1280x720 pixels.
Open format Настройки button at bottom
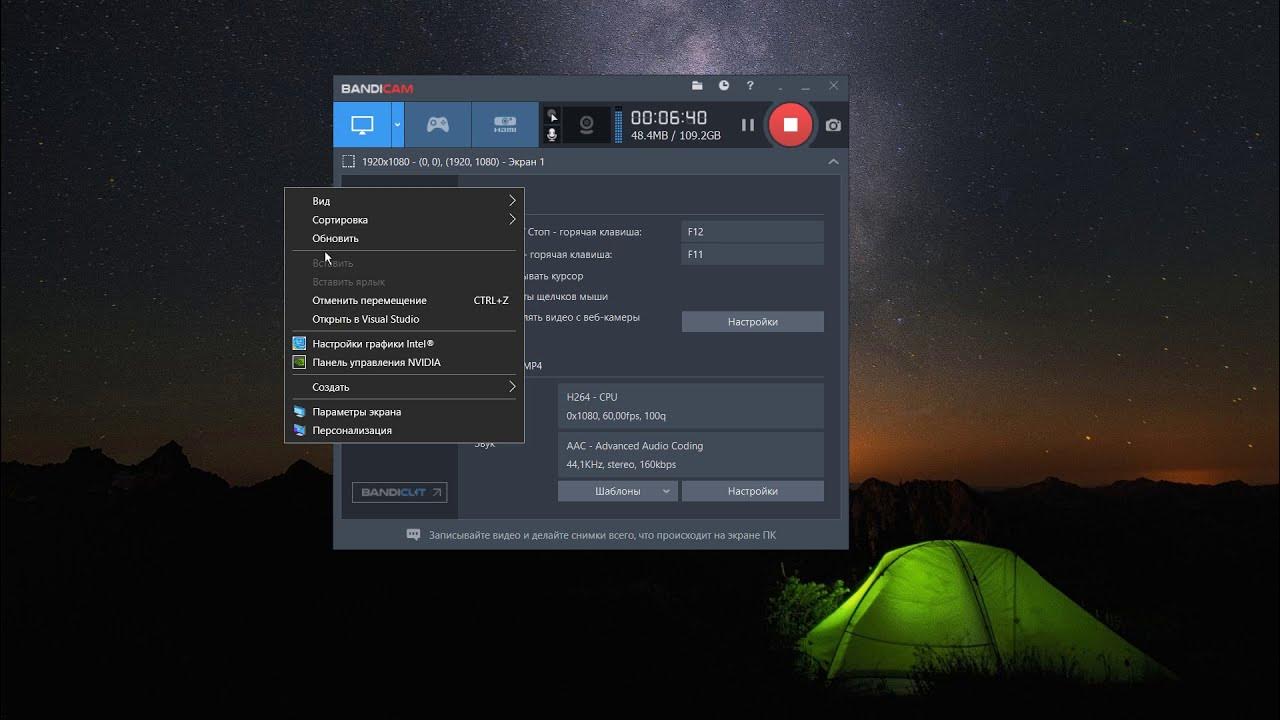752,491
